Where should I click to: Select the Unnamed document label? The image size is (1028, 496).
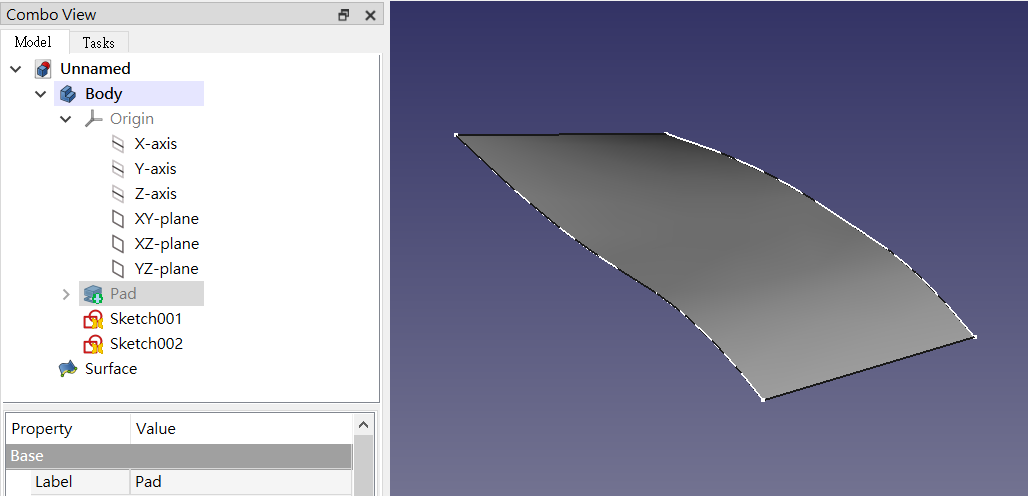tap(95, 69)
